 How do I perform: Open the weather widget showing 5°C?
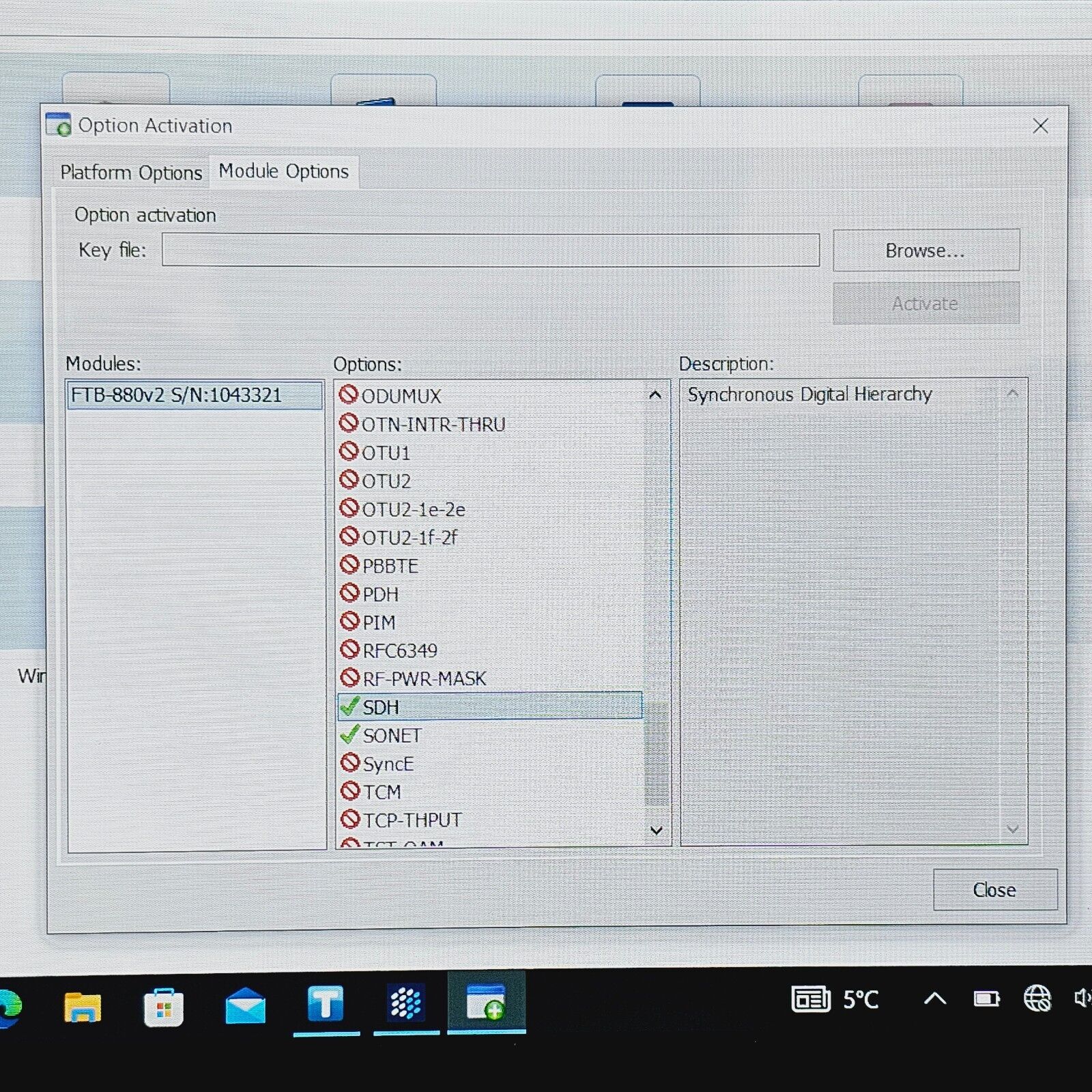(x=835, y=999)
